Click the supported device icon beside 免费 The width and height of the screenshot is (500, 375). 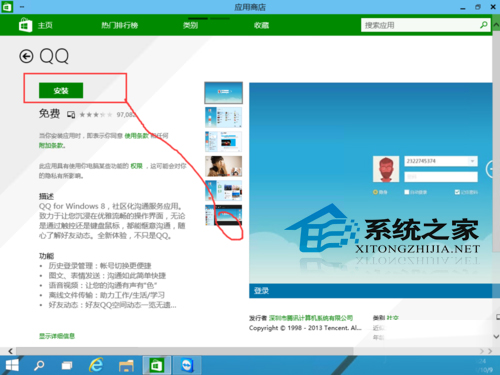[71, 115]
